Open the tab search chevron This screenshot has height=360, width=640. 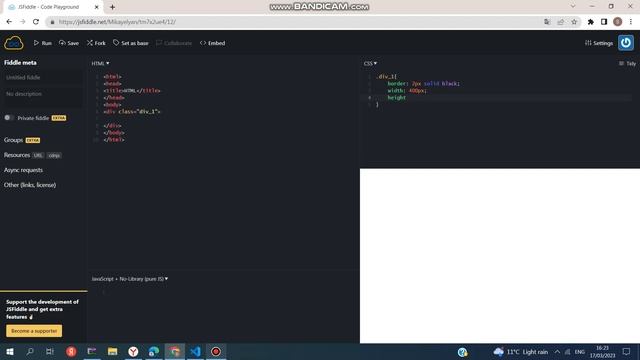573,6
